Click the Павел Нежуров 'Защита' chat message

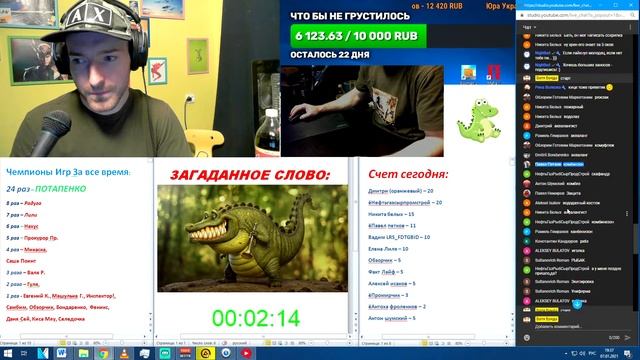[x=557, y=193]
